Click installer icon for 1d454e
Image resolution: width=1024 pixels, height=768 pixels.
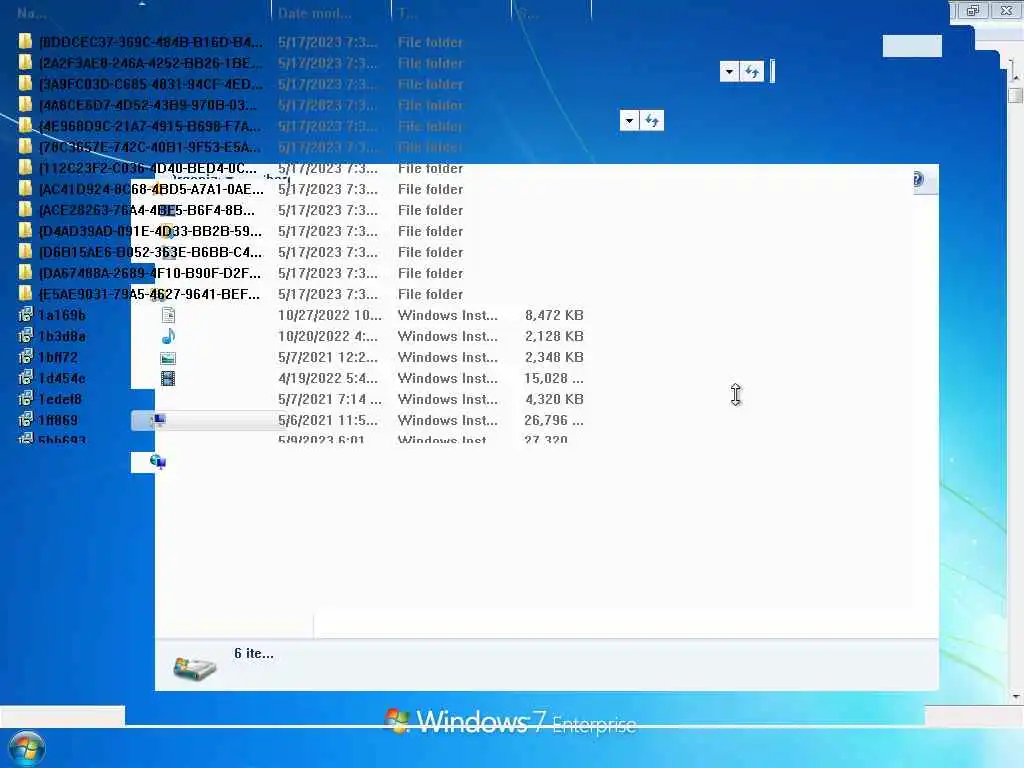(x=25, y=377)
